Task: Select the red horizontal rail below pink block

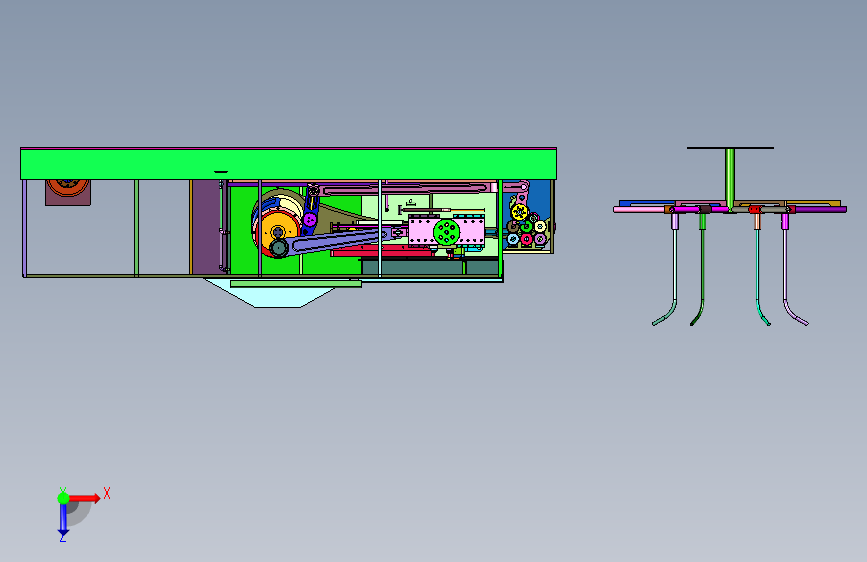Action: (x=382, y=253)
